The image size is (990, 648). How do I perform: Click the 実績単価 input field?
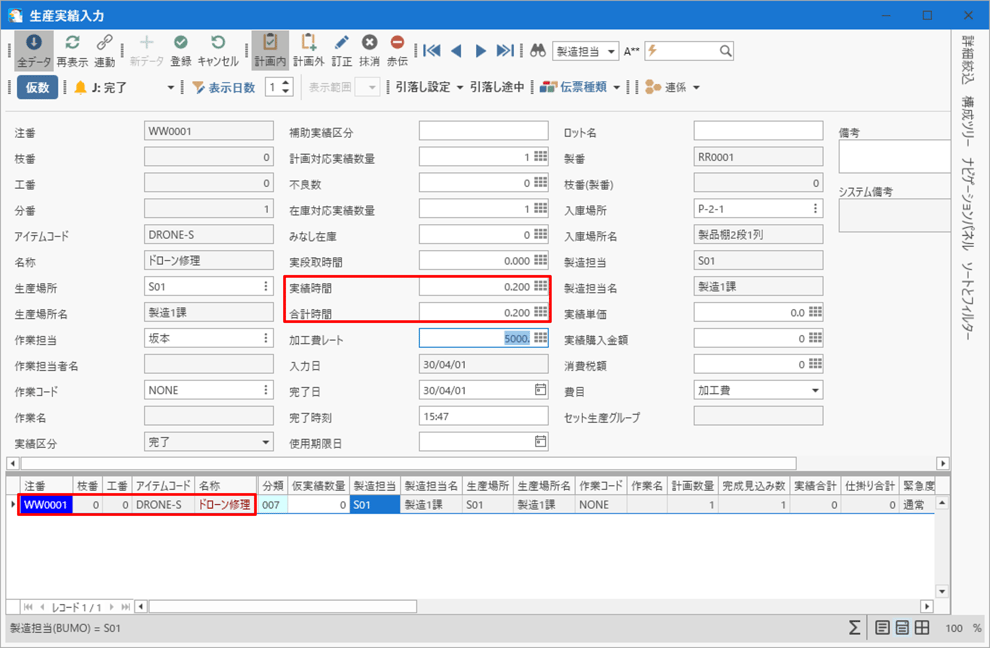750,312
